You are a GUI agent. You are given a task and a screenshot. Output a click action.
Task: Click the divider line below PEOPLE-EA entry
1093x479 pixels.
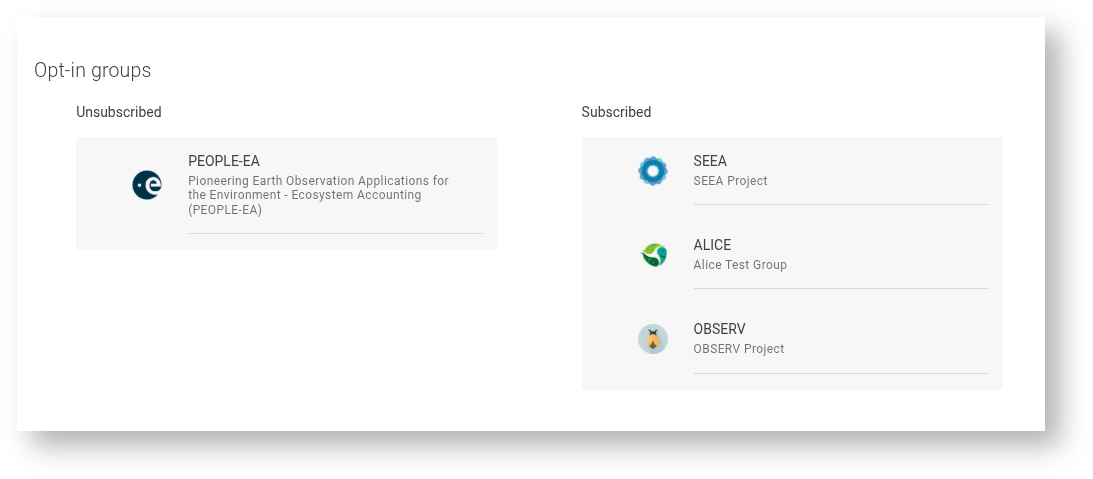(x=335, y=233)
